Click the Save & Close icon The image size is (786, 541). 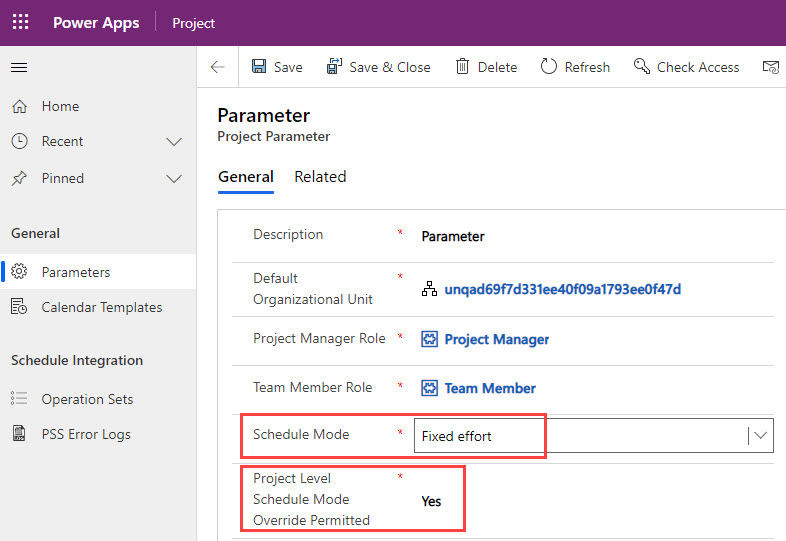(334, 67)
